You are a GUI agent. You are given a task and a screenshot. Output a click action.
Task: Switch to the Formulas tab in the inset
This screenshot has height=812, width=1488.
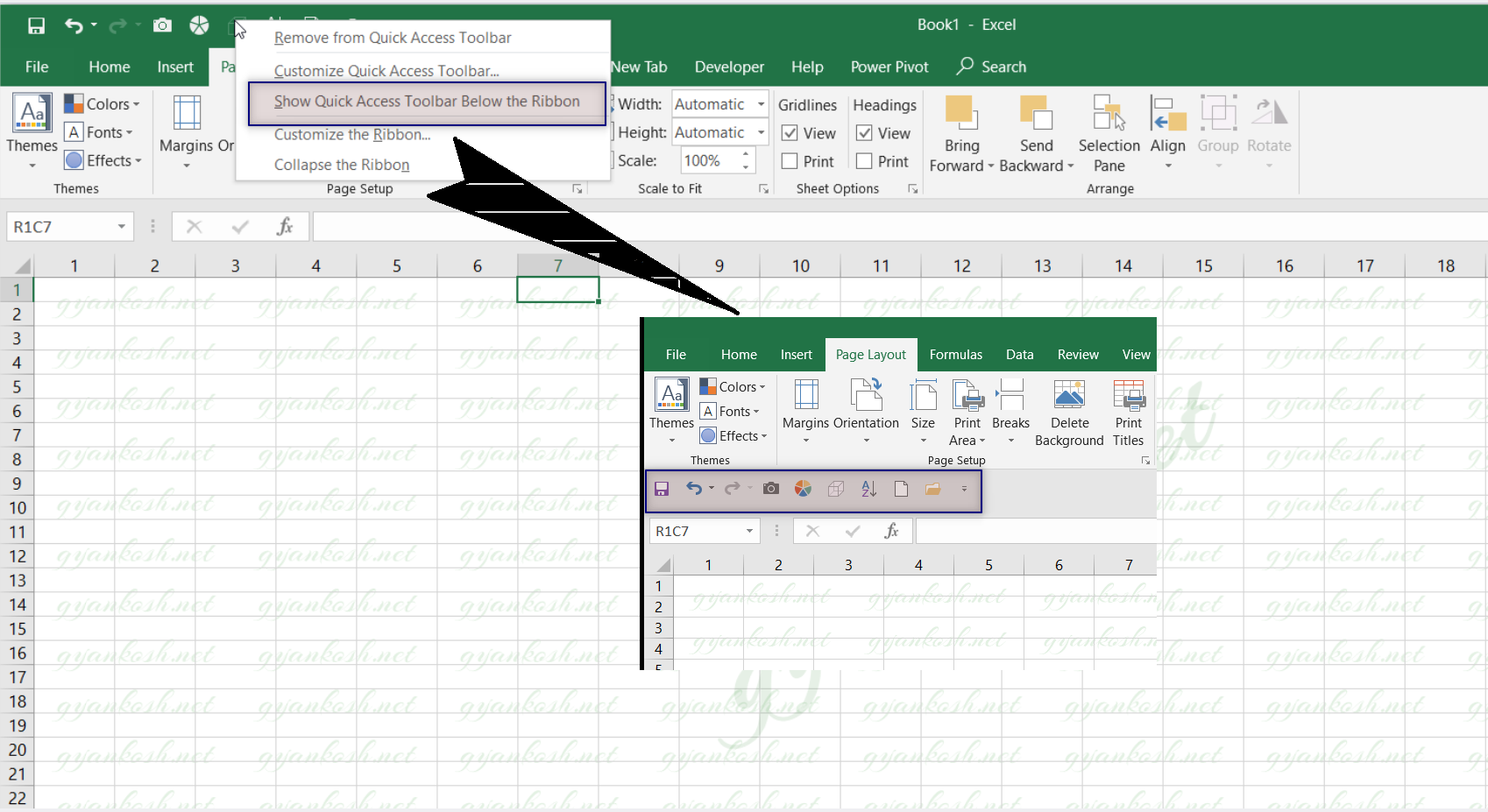[x=955, y=355]
